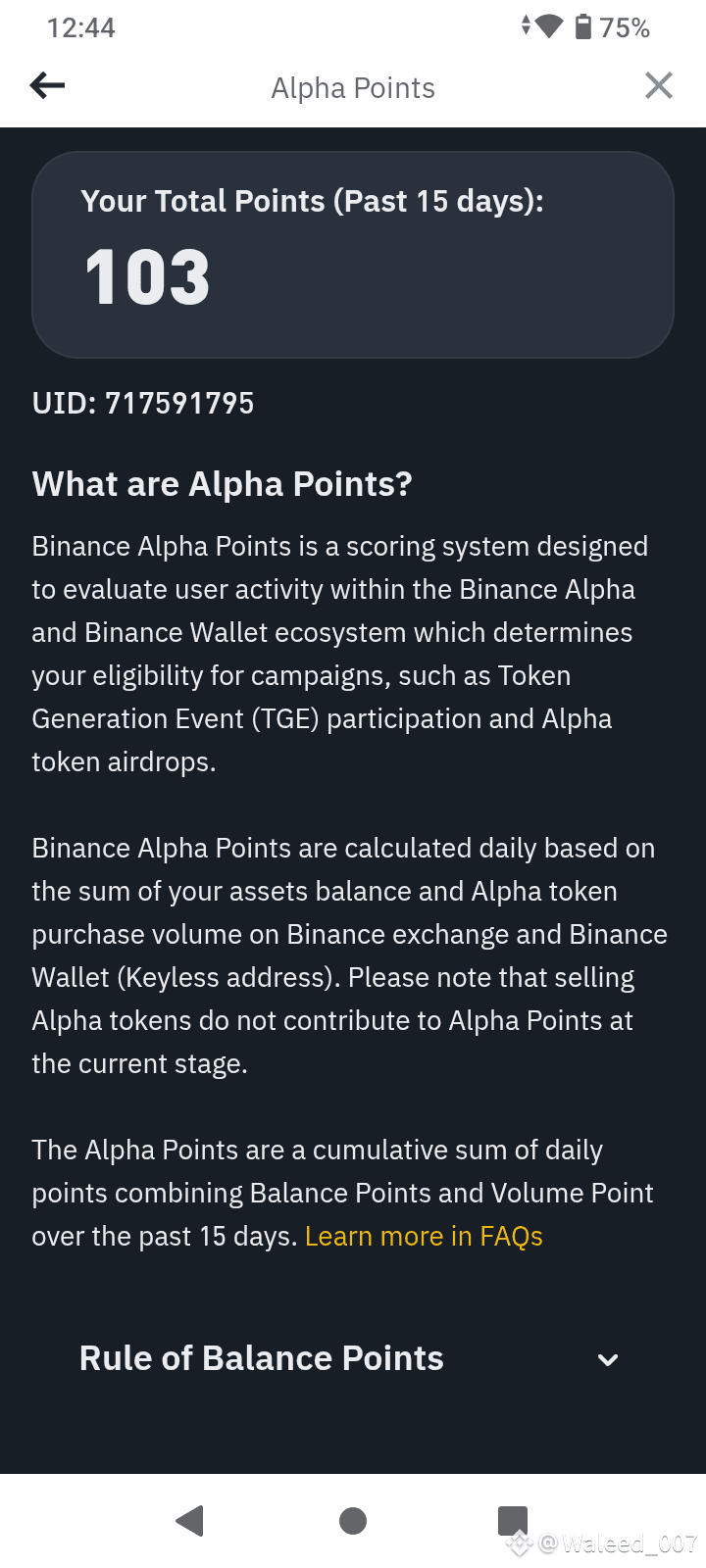Screen dimensions: 706x1568
Task: Tap the 75% battery percentage
Action: (x=625, y=27)
